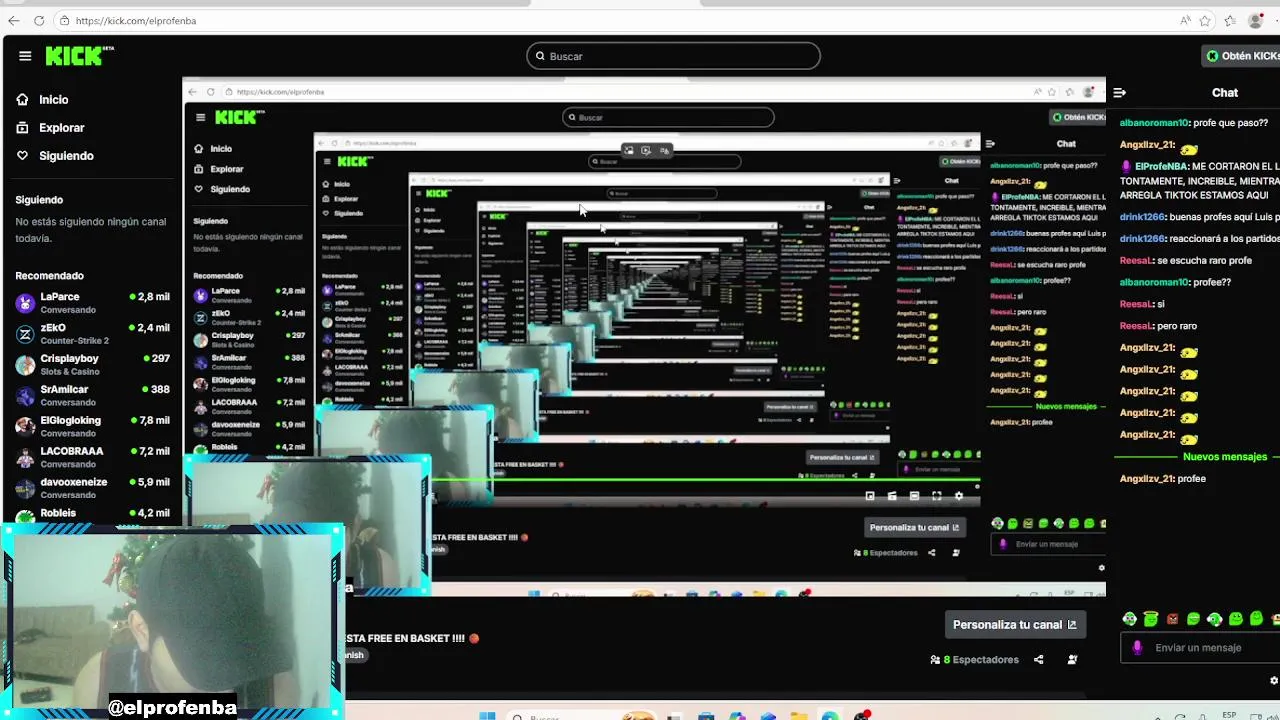Pick the green emote wearing a halo

click(1151, 619)
